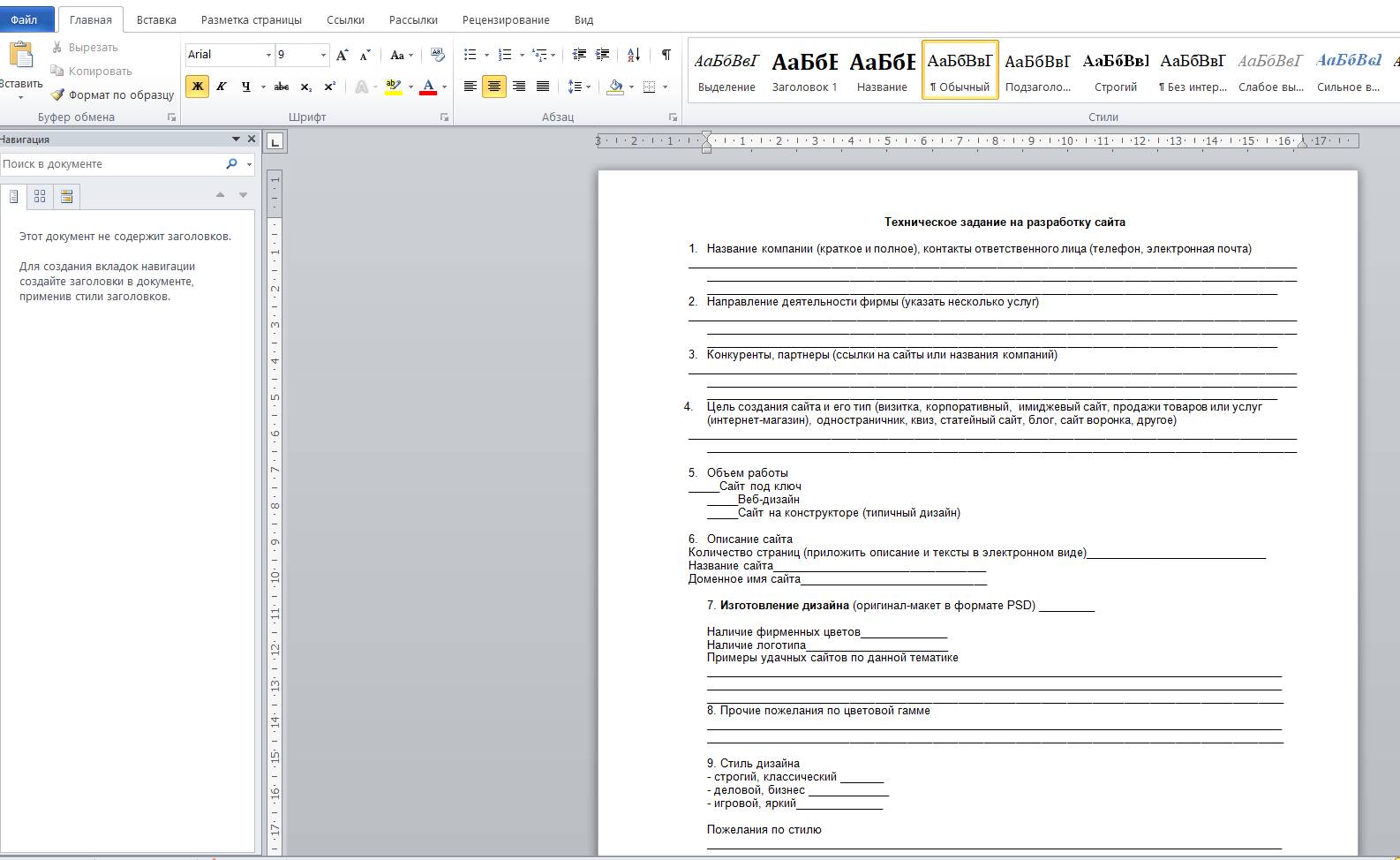
Task: Open the font size dropdown
Action: (x=323, y=55)
